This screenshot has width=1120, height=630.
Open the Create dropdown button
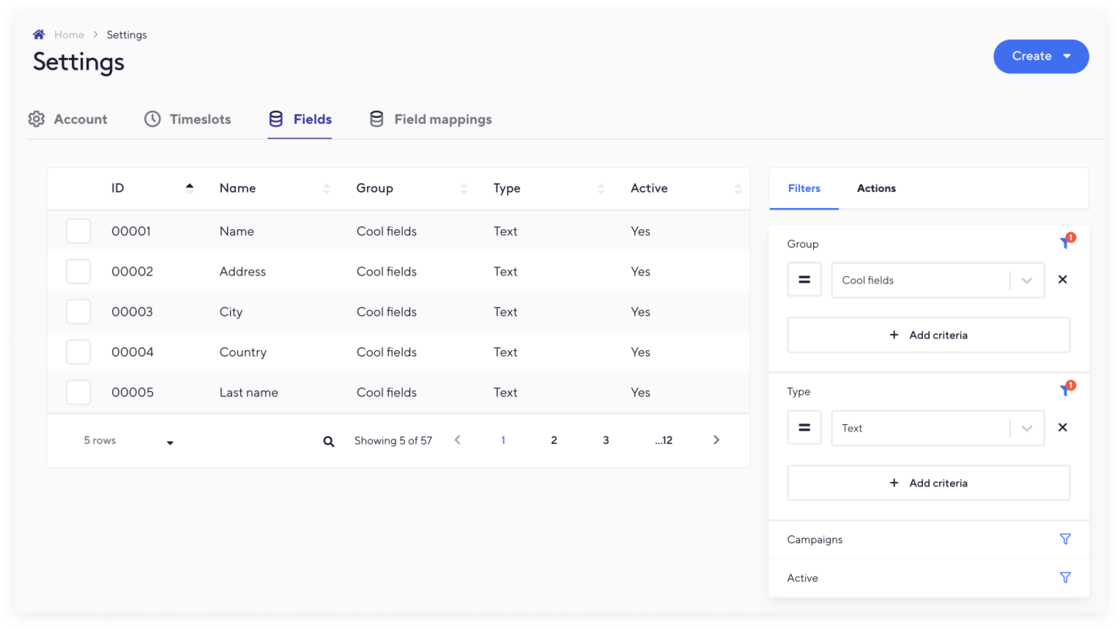1041,56
